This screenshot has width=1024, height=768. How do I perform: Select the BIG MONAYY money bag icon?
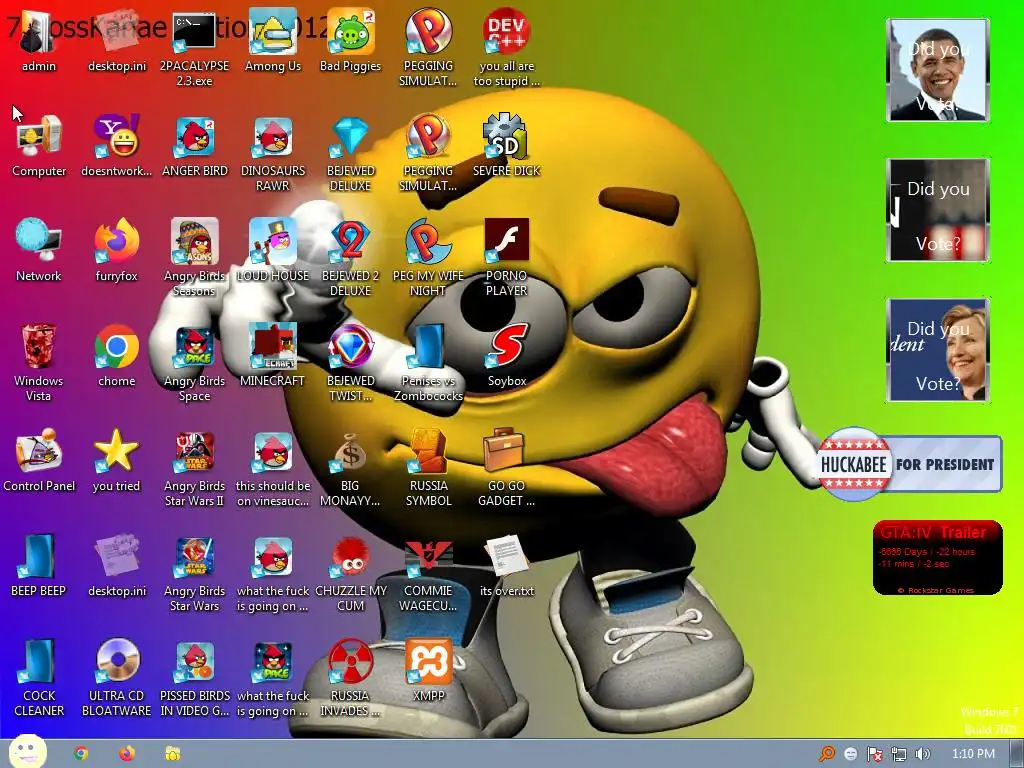[350, 451]
